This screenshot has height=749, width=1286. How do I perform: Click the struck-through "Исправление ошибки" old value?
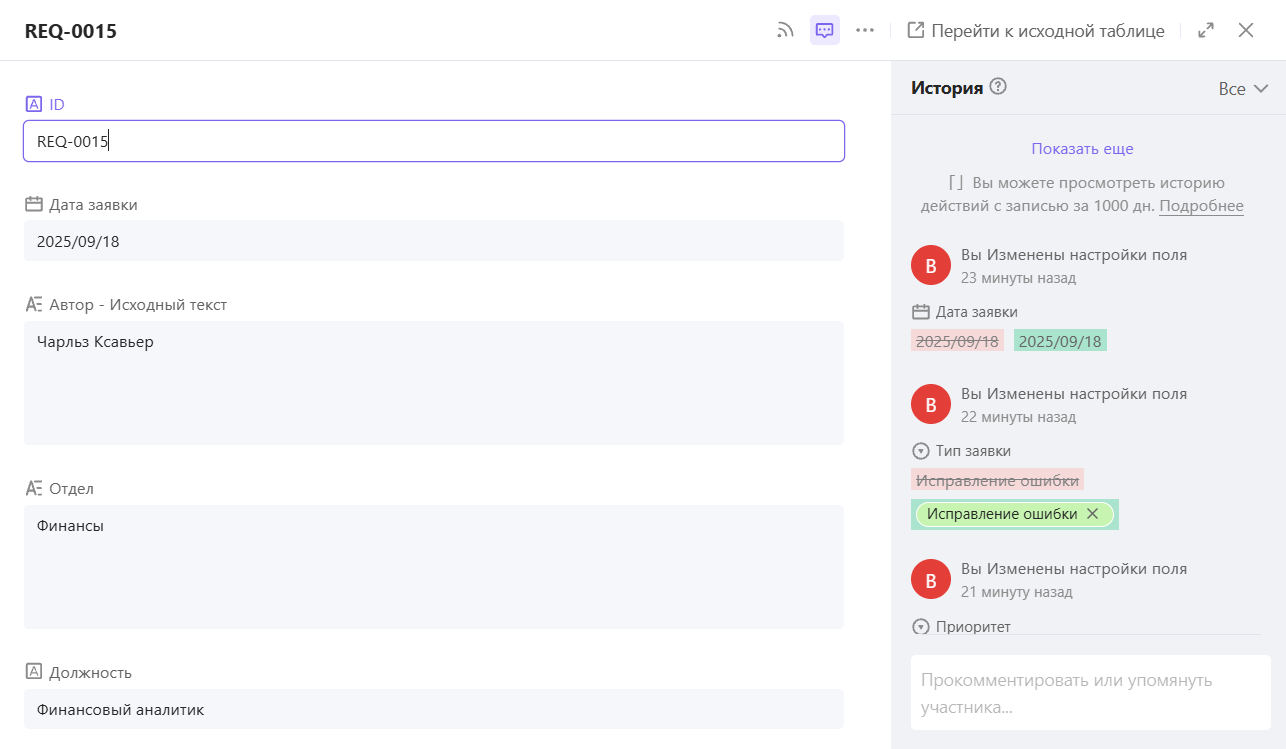[x=997, y=481]
